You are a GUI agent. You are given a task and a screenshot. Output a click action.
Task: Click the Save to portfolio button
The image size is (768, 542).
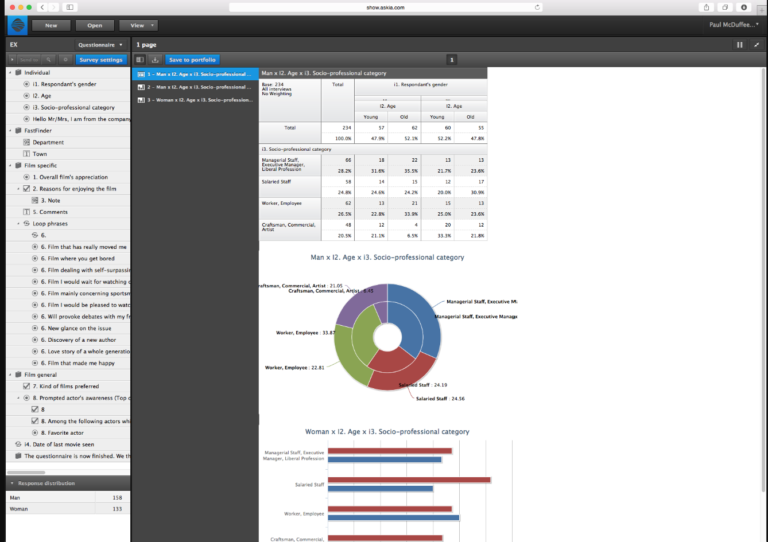(x=192, y=60)
